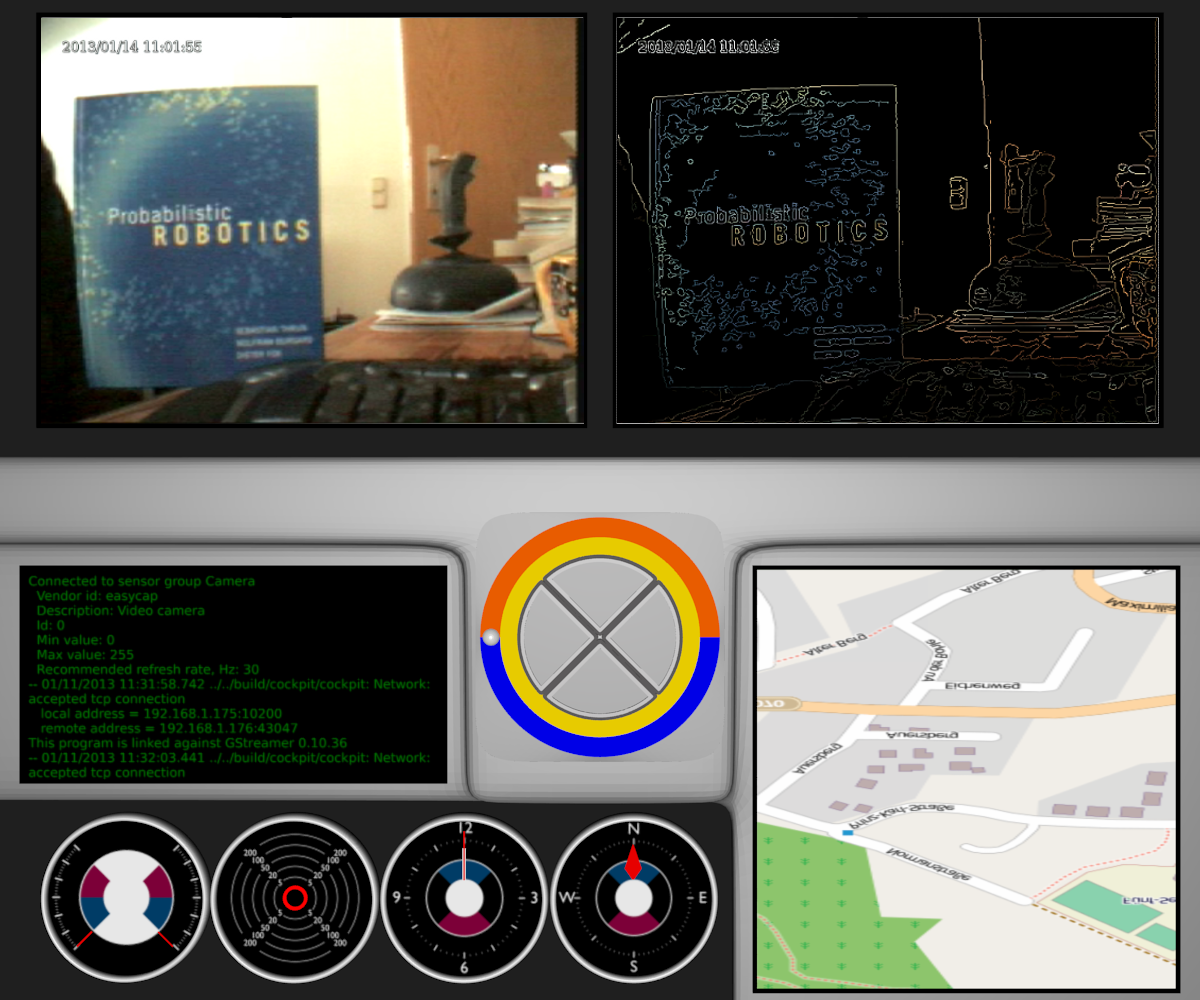Click 'Min value: 0' in the console
Viewport: 1200px width, 1000px height.
click(x=75, y=640)
